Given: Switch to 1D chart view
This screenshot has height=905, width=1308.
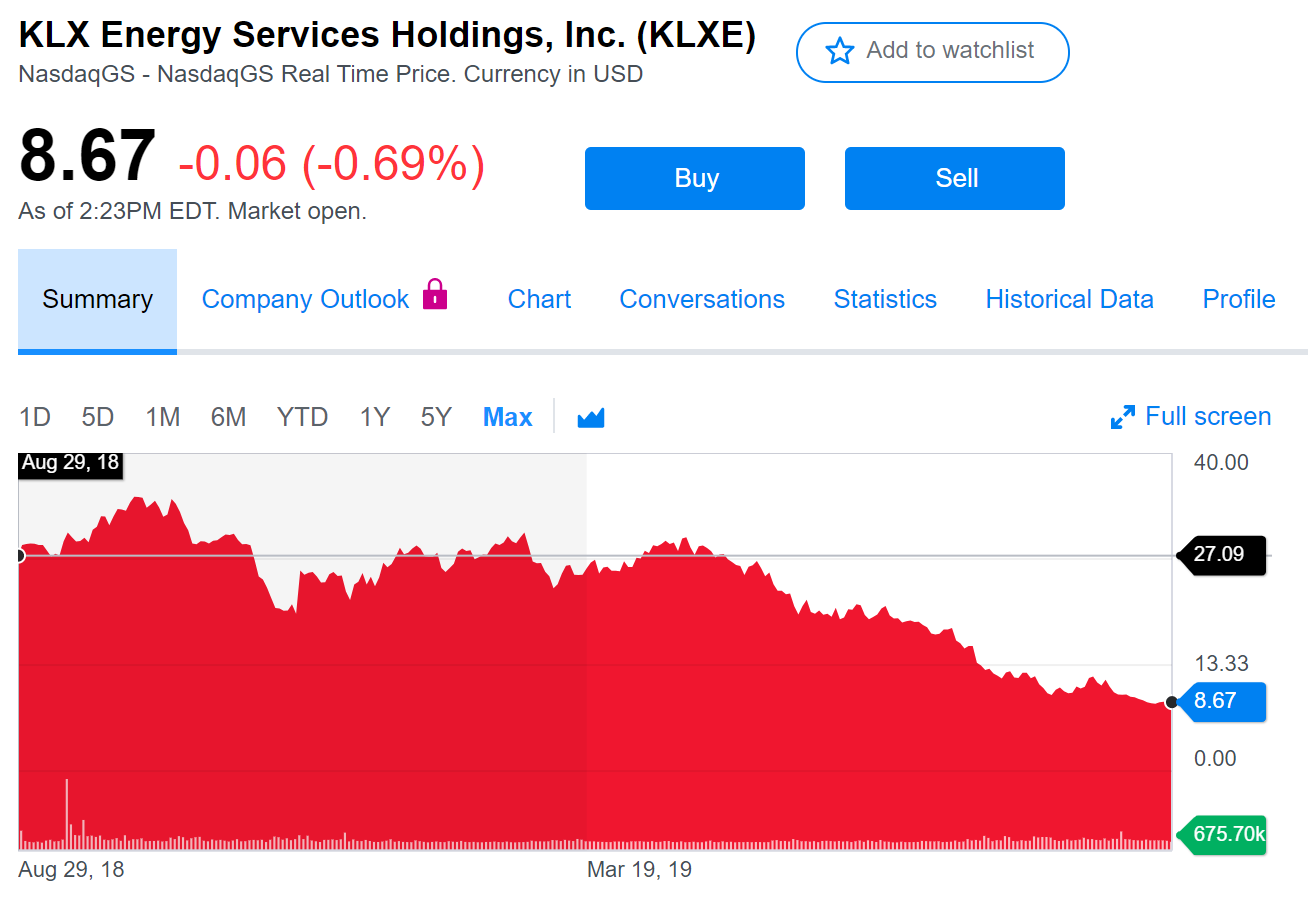Looking at the screenshot, I should click(x=35, y=417).
